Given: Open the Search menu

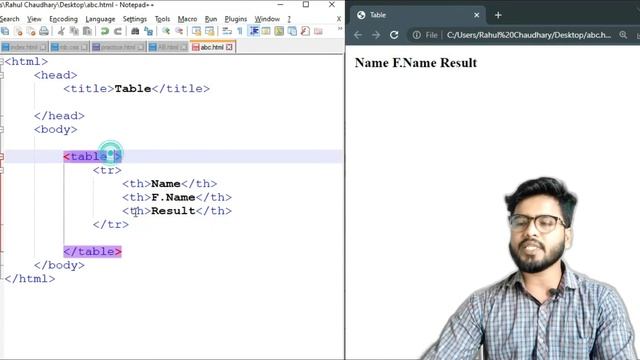Looking at the screenshot, I should point(9,19).
